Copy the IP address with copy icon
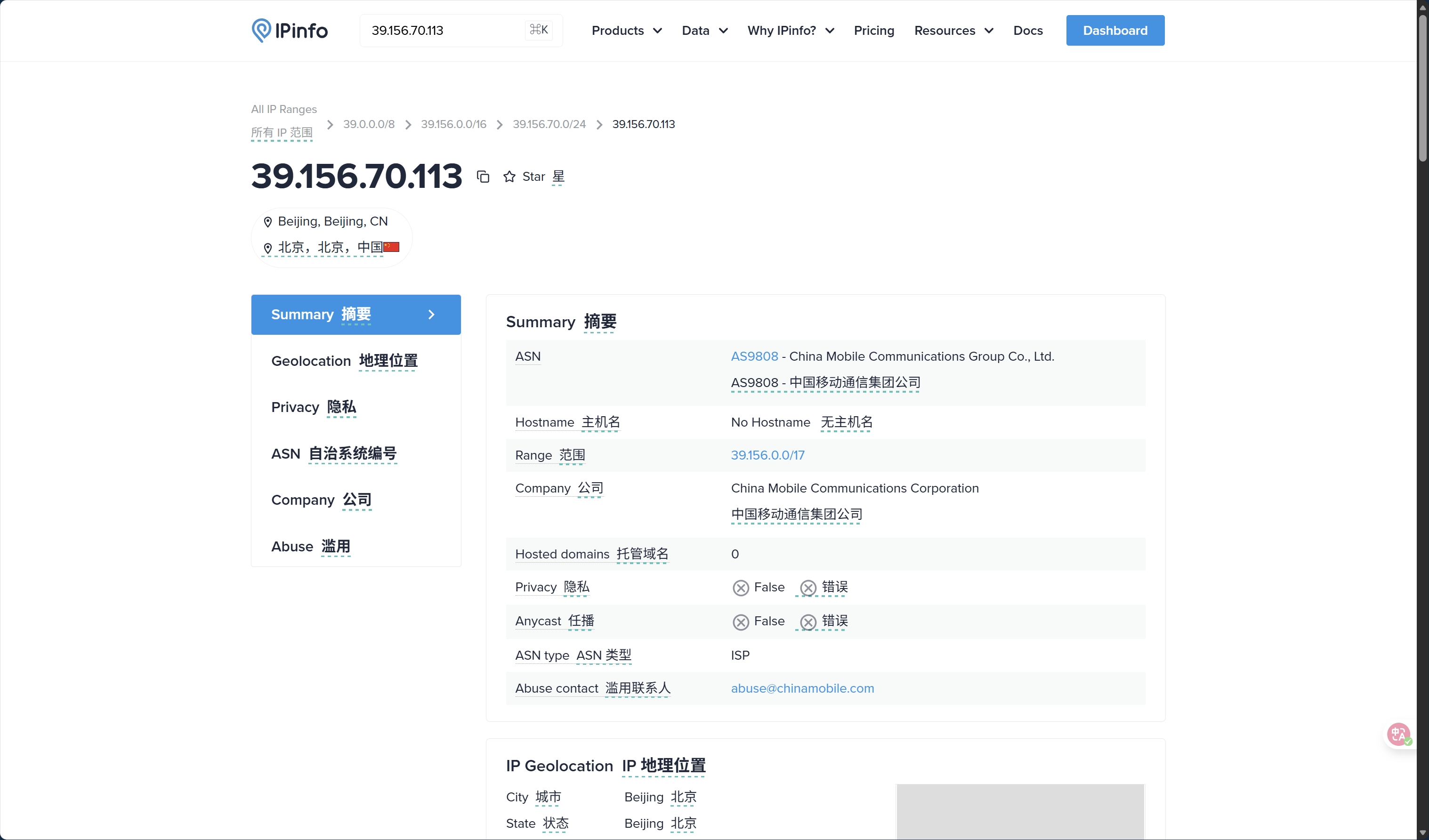 483,177
